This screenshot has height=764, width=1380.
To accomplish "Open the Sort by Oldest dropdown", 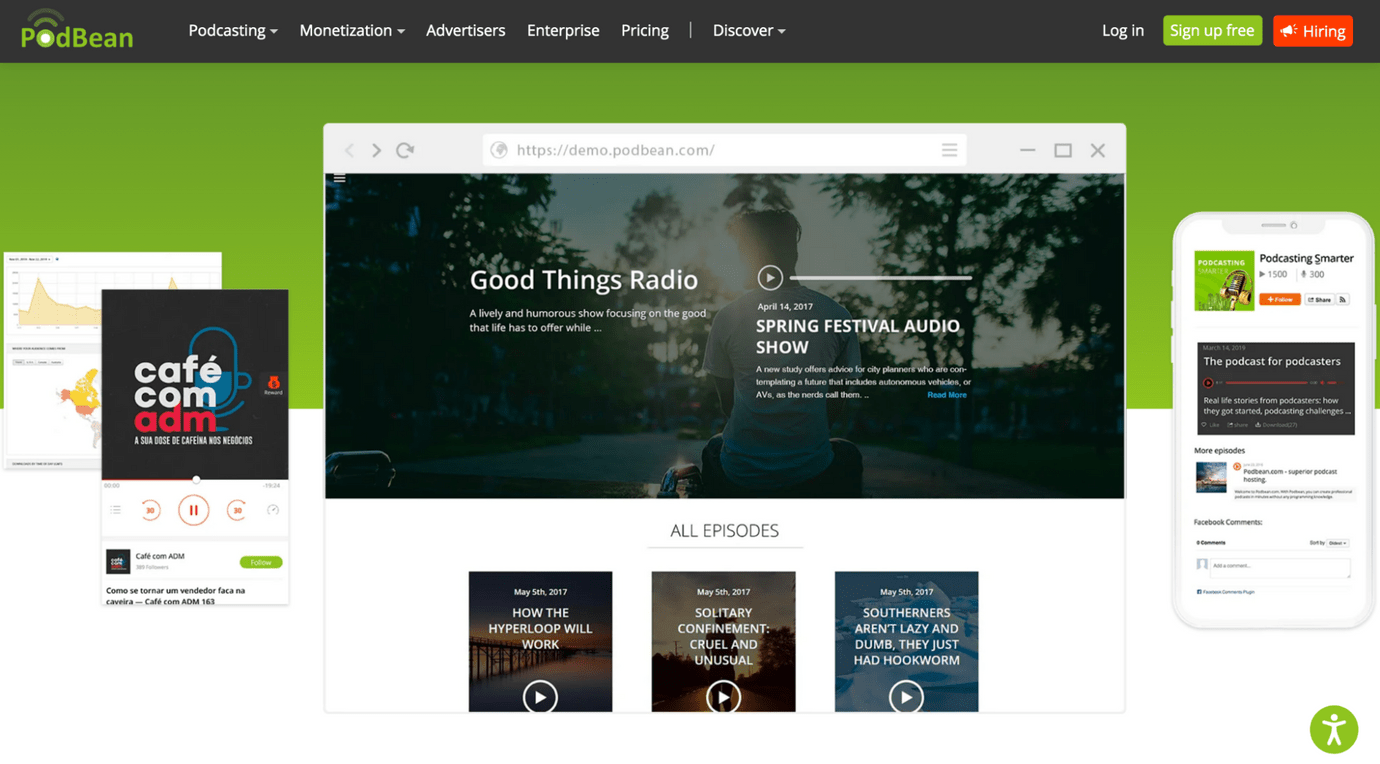I will pyautogui.click(x=1338, y=543).
